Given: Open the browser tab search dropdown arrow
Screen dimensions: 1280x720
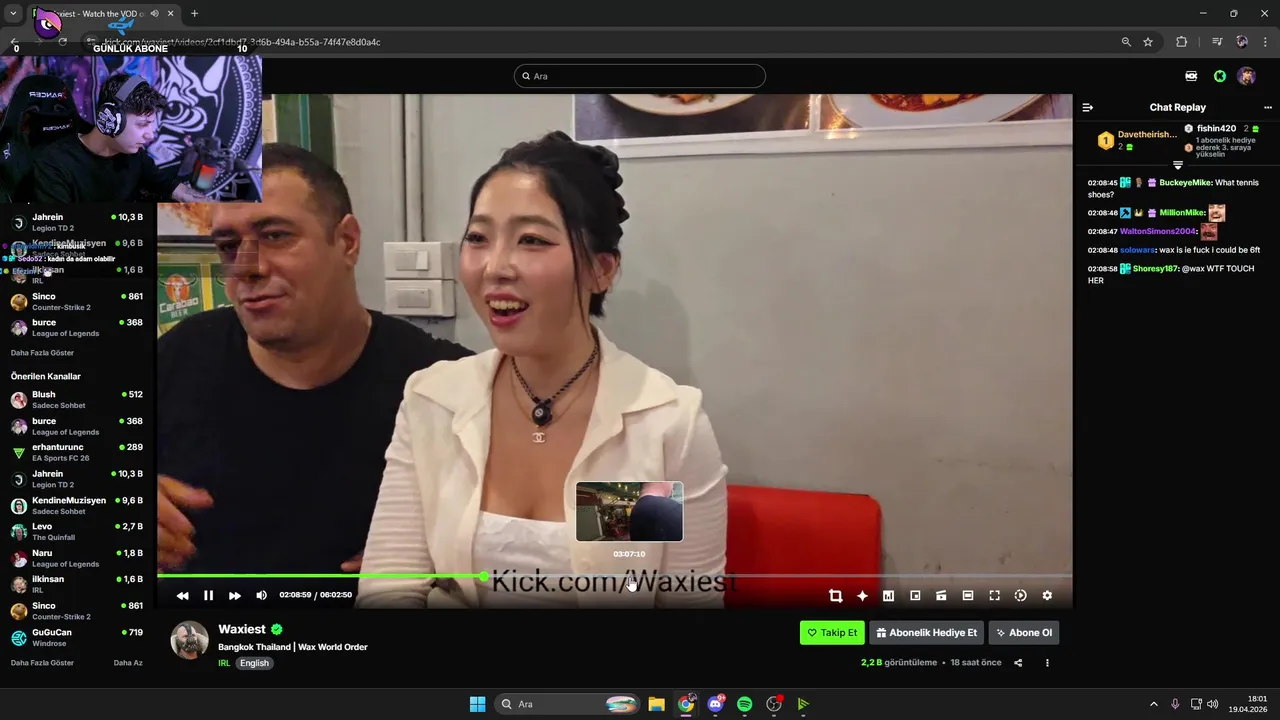Looking at the screenshot, I should click(x=13, y=14).
